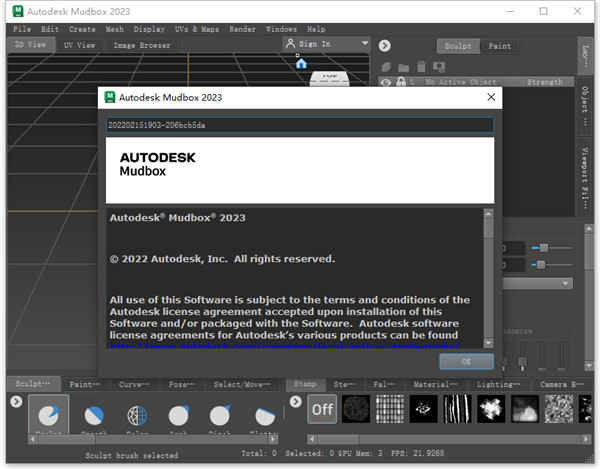
Task: Open the Sign In dropdown arrow
Action: point(365,43)
